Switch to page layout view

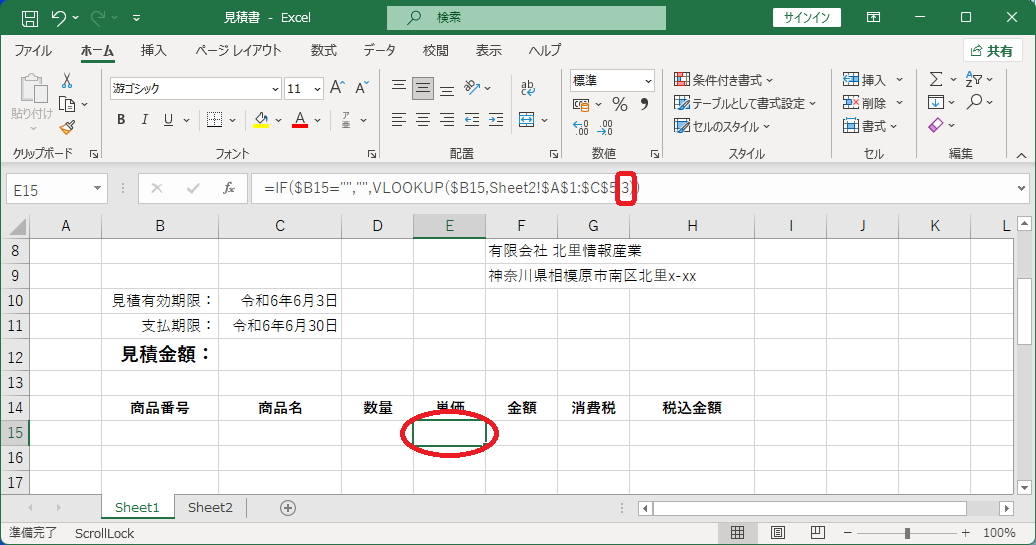pos(778,532)
